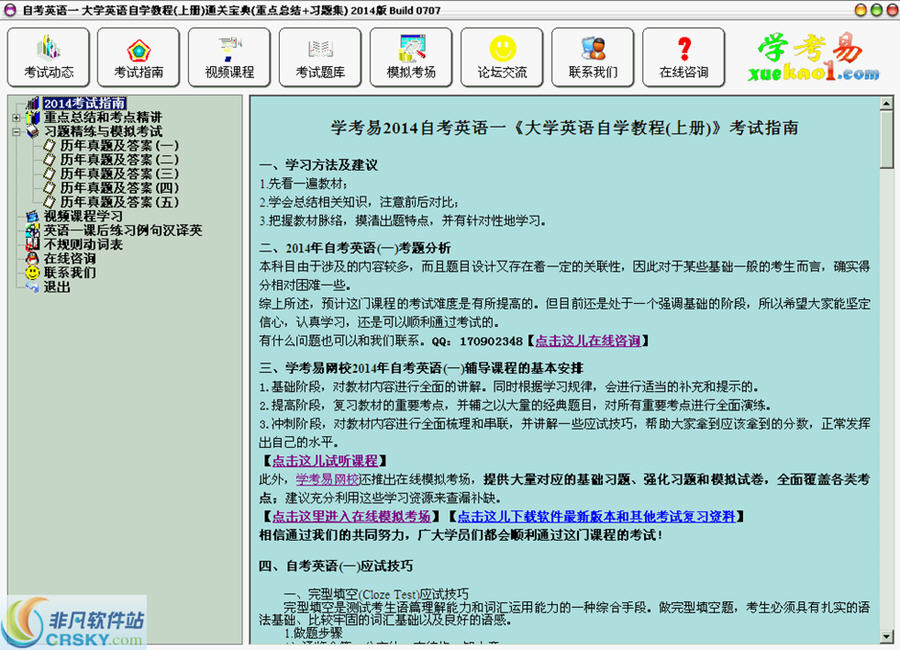This screenshot has width=900, height=650.
Task: Click the app icon in title bar
Action: (10, 10)
